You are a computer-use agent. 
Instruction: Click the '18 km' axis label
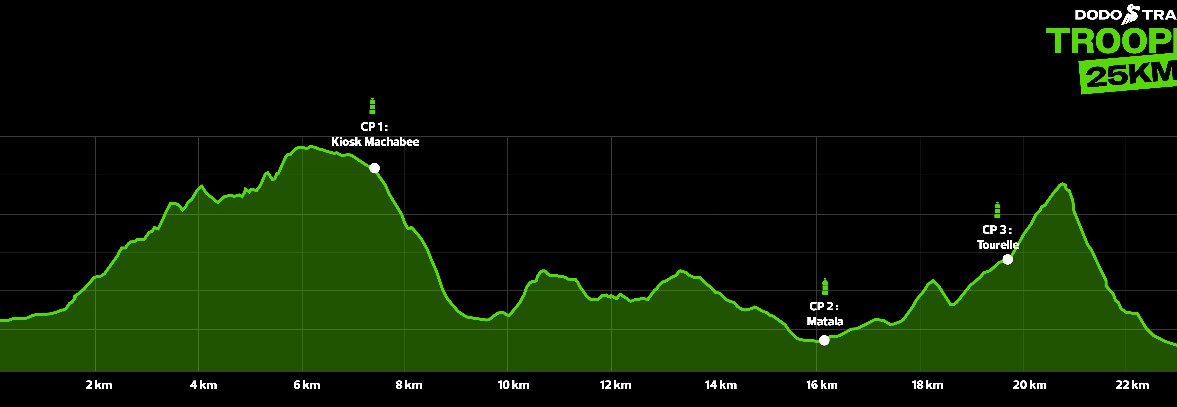pyautogui.click(x=927, y=385)
